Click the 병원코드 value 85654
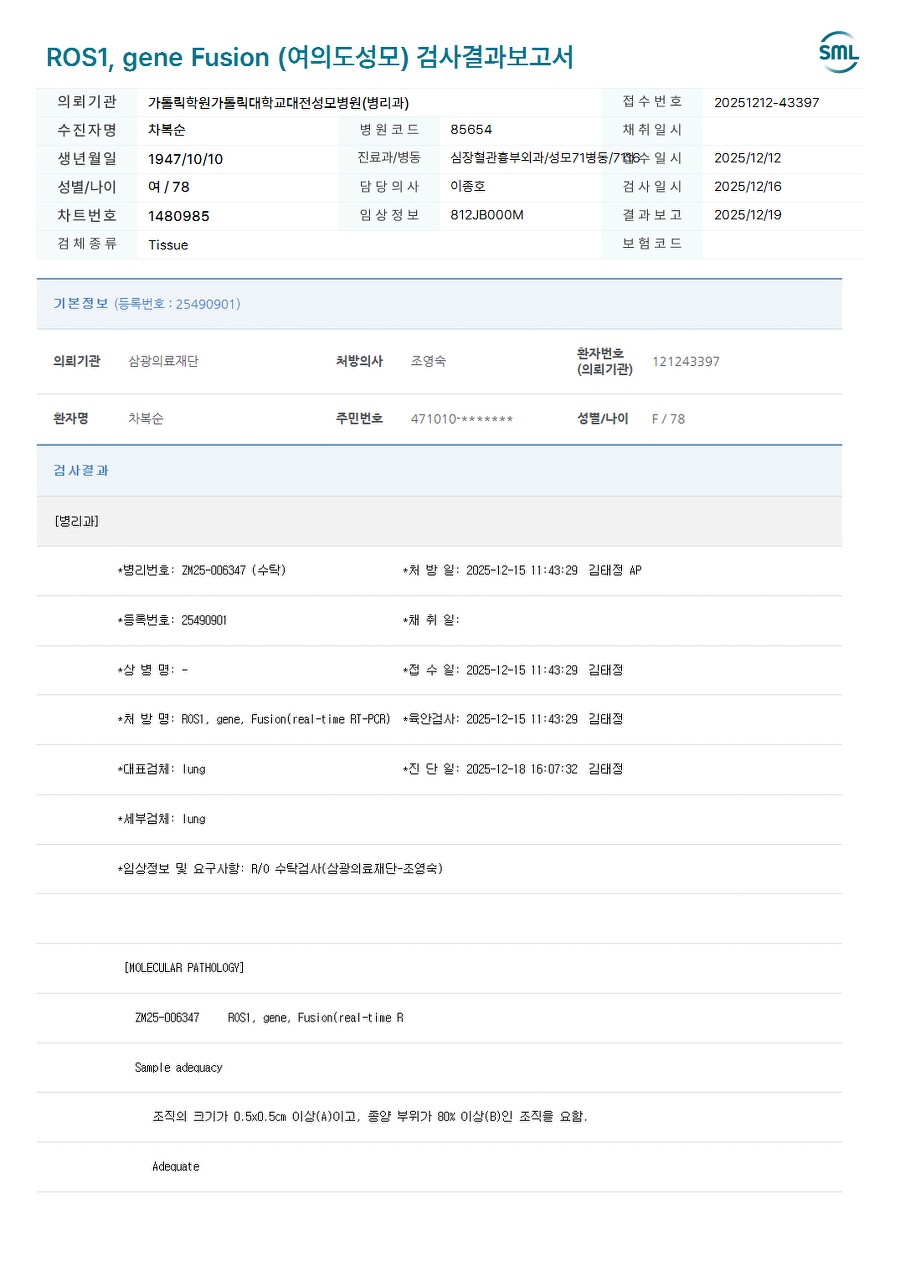 click(x=471, y=130)
